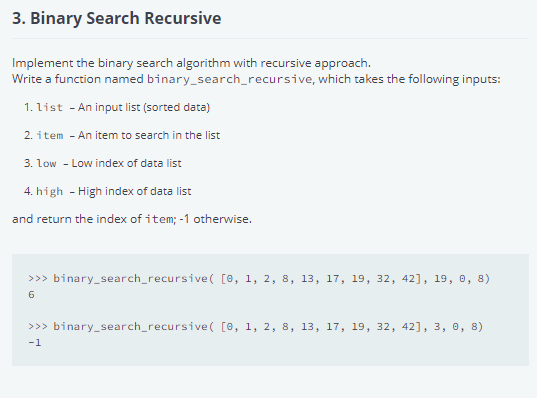
Task: Click the 'low' parameter code word
Action: [x=46, y=163]
